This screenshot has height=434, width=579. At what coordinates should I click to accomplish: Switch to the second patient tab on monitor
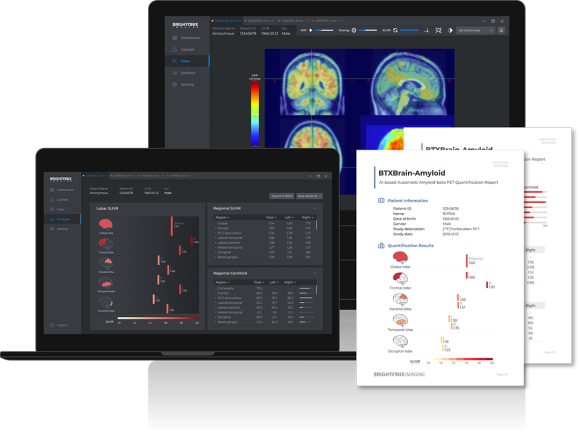tap(259, 21)
